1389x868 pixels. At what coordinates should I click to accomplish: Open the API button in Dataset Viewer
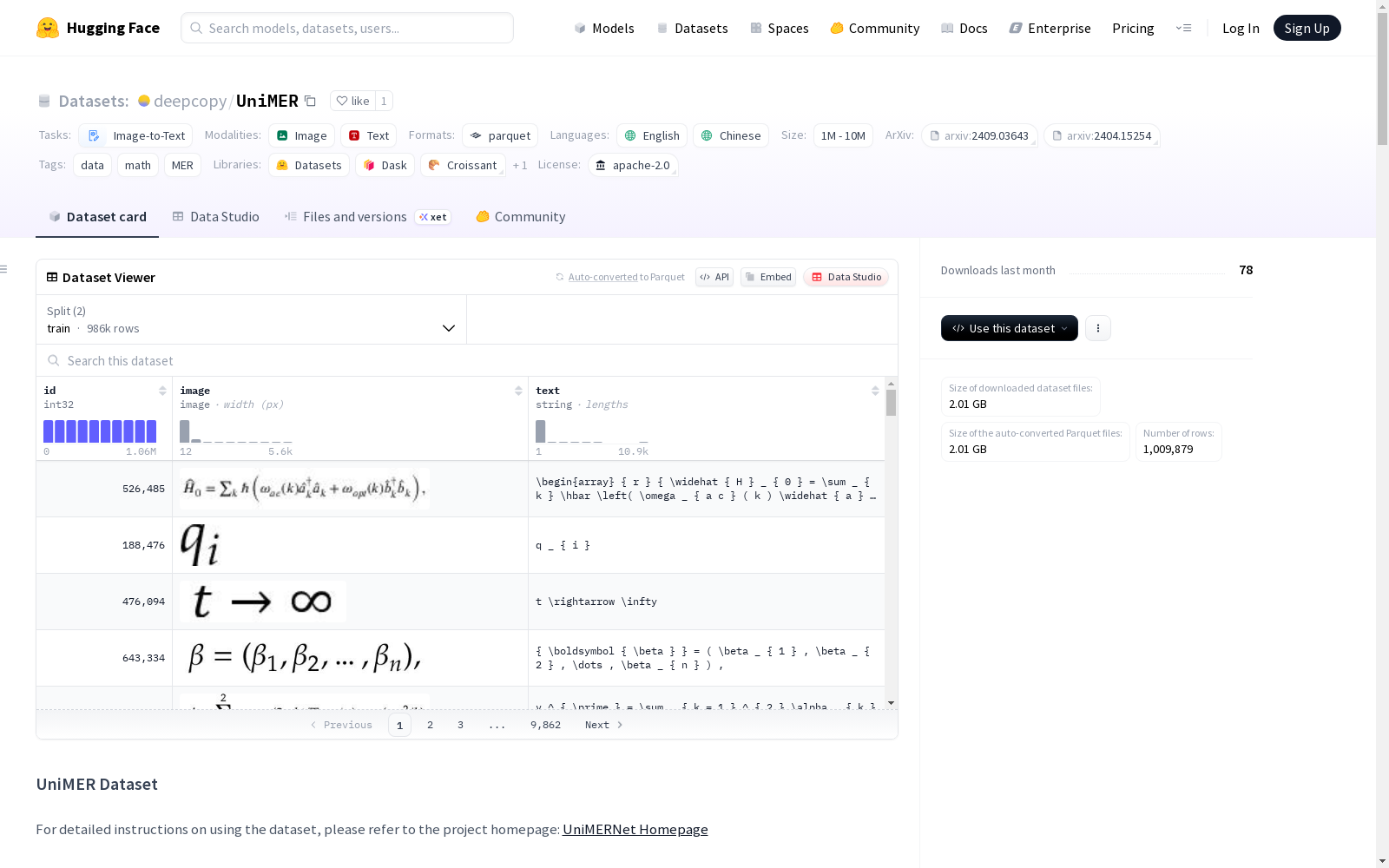[714, 277]
